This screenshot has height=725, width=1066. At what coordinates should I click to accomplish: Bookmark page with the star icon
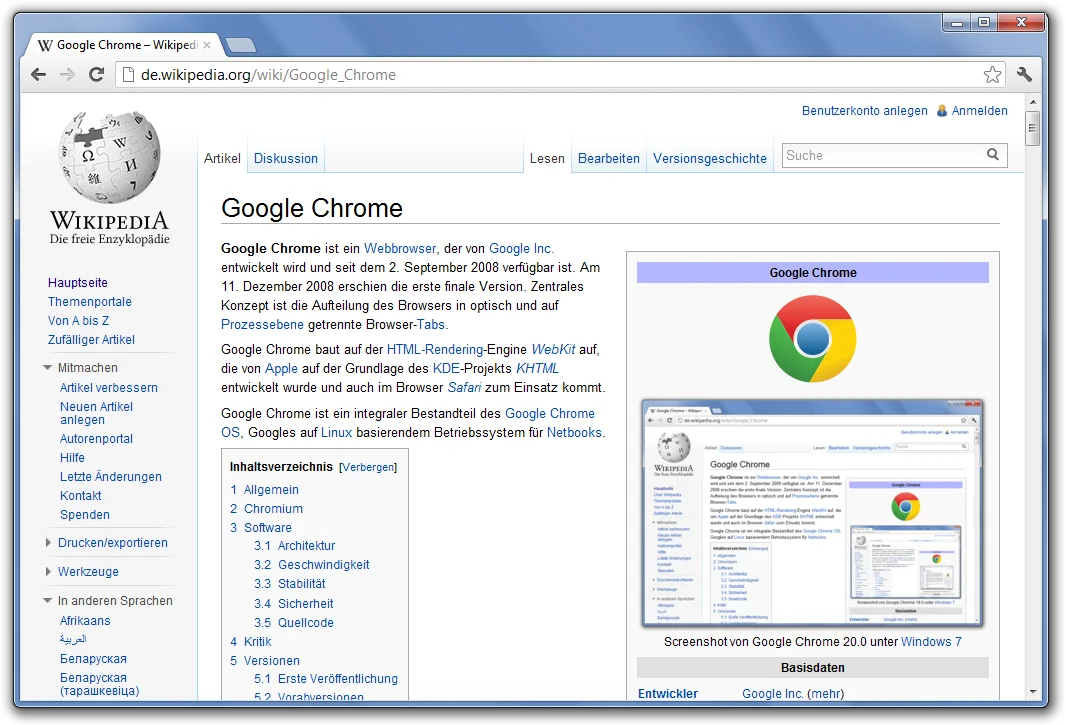click(x=992, y=75)
